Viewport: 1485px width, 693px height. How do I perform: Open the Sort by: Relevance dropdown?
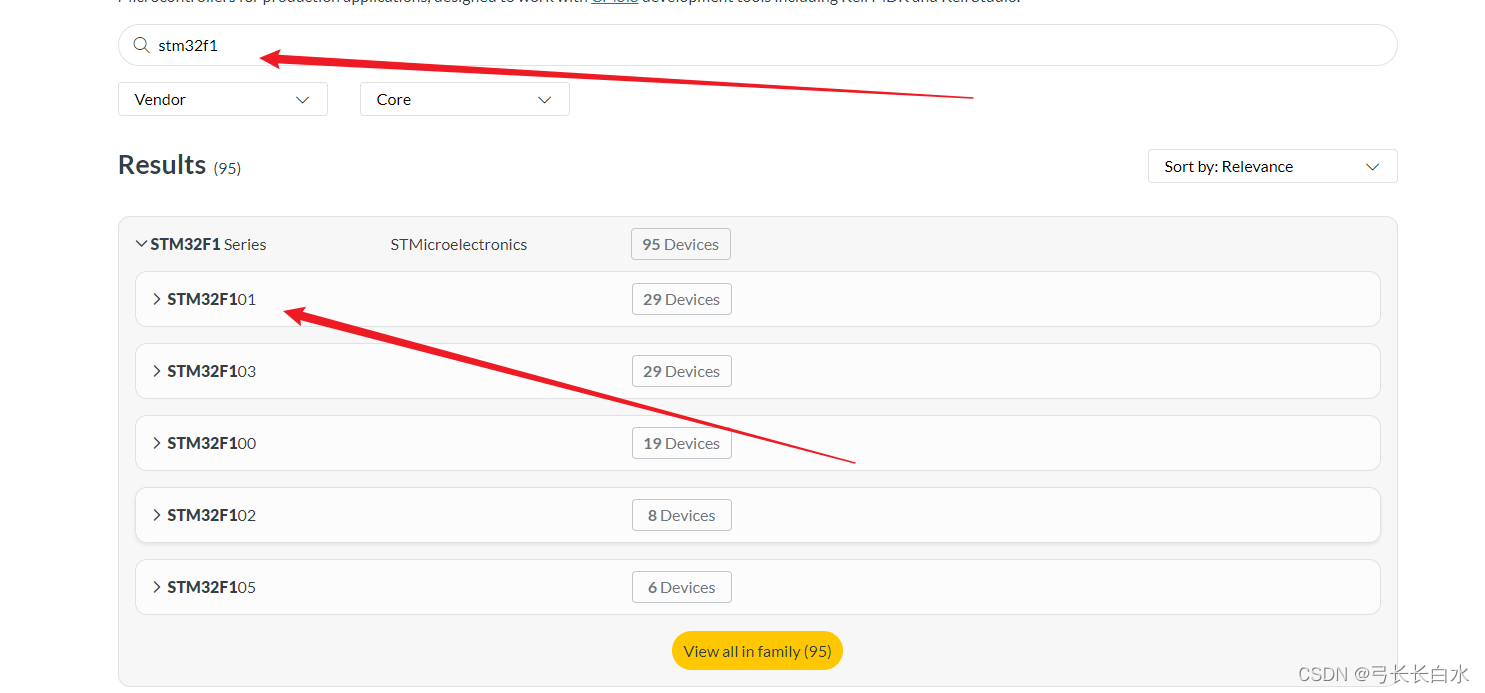[1272, 166]
